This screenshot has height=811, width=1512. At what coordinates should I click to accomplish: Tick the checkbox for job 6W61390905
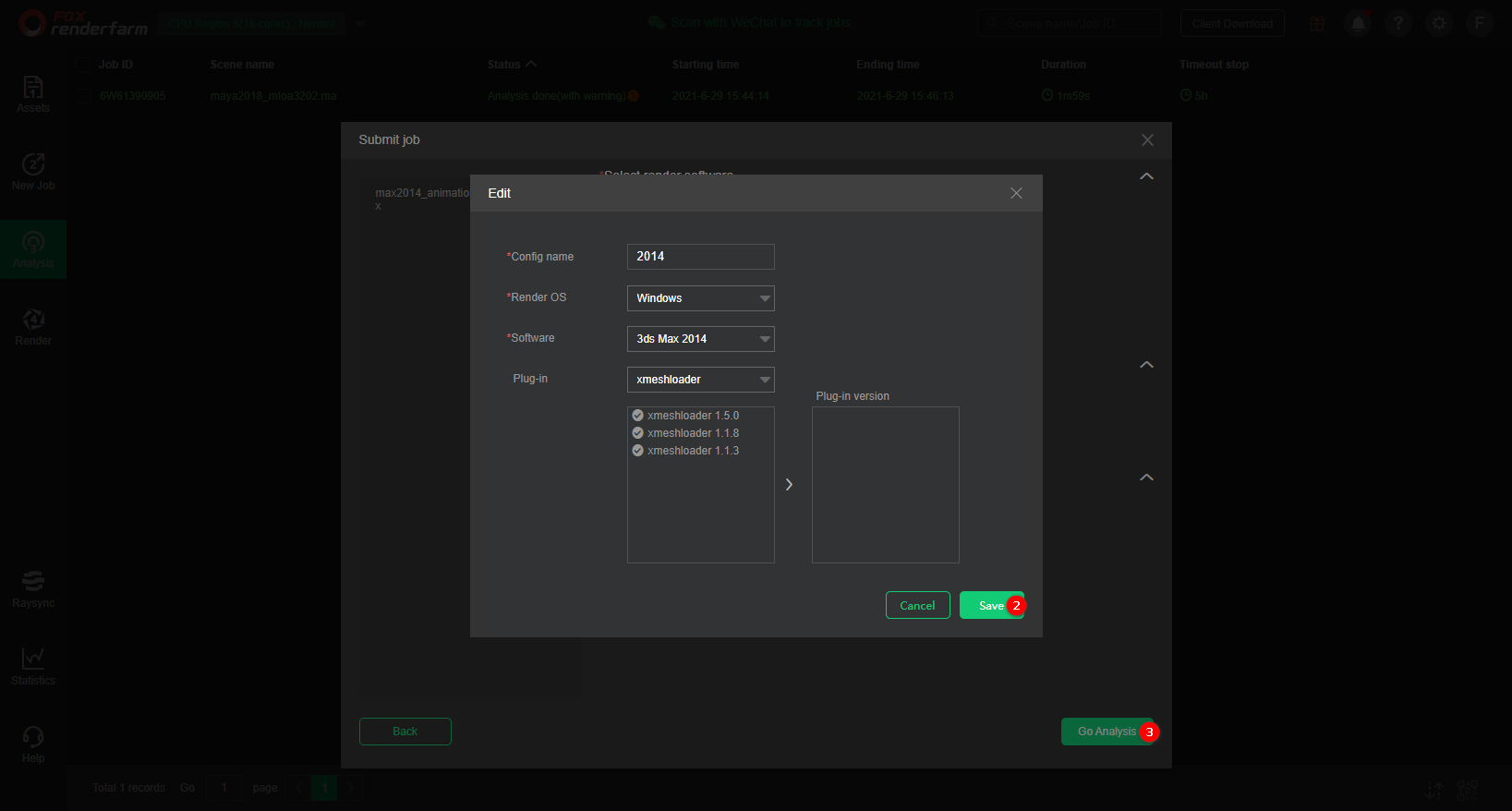[x=85, y=95]
